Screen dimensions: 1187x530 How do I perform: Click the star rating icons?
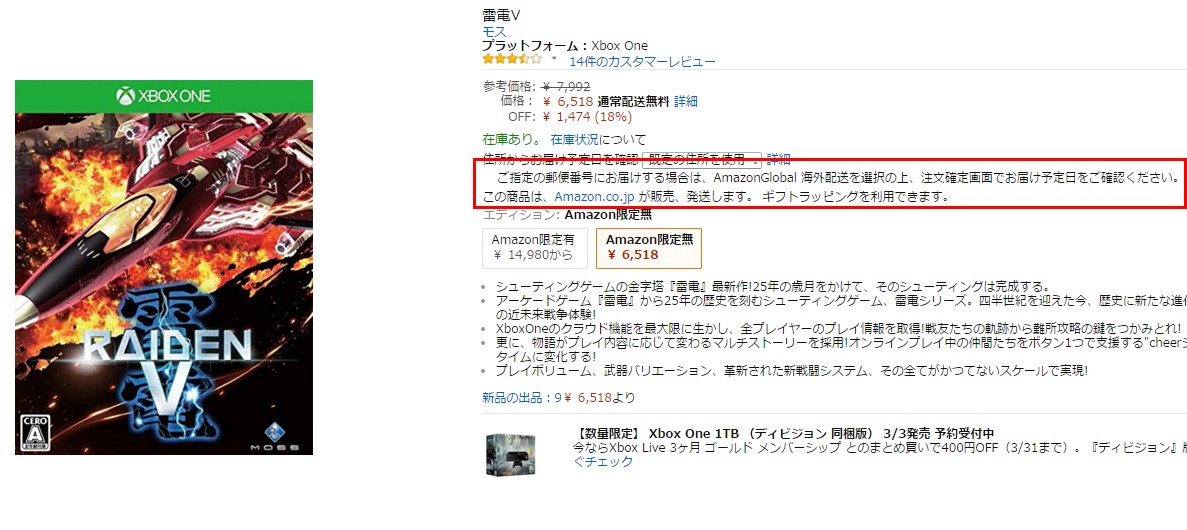pos(512,59)
